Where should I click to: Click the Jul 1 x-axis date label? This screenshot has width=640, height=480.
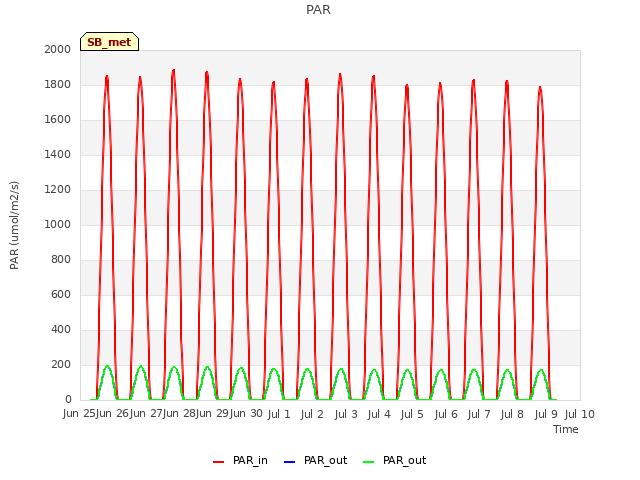pyautogui.click(x=279, y=414)
